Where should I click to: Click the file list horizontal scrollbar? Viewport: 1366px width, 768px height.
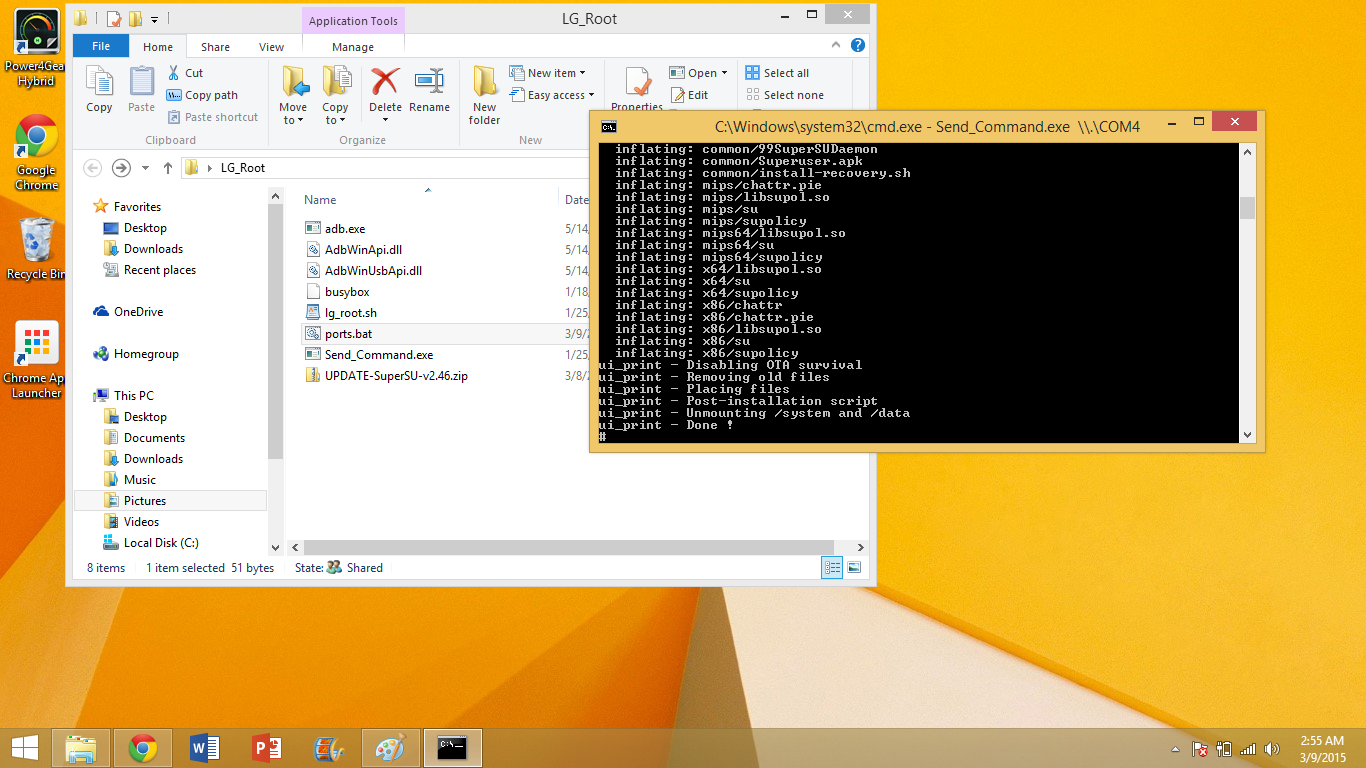pyautogui.click(x=567, y=548)
